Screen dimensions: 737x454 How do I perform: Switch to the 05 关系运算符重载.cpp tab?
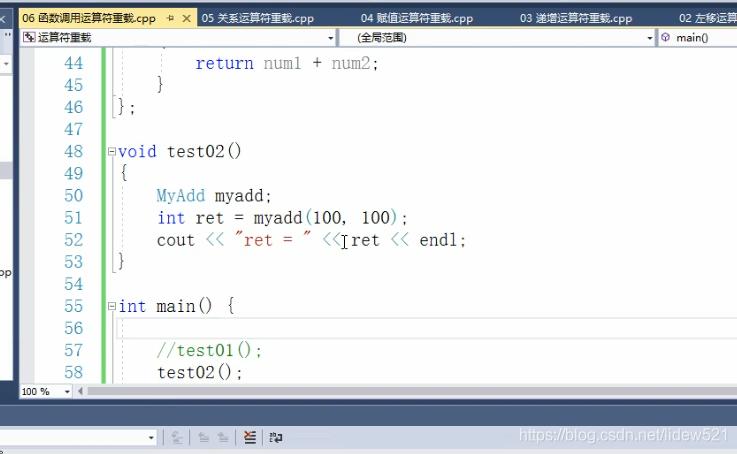[257, 18]
